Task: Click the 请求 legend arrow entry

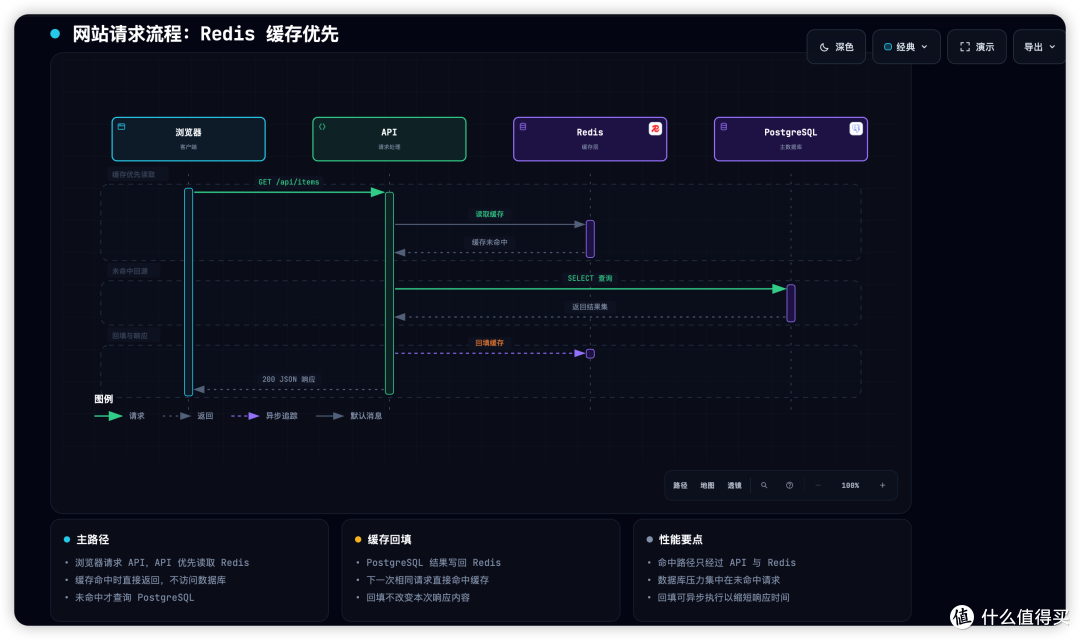Action: (x=120, y=416)
